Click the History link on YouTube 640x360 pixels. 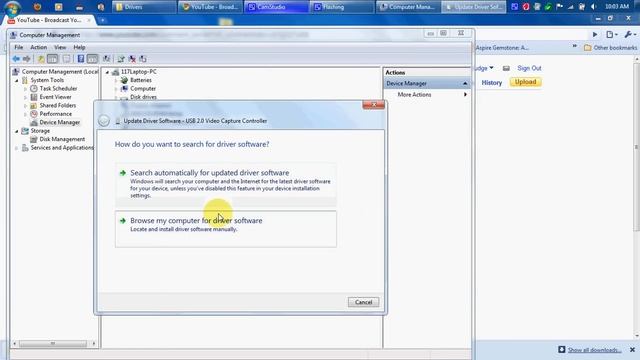pos(492,82)
